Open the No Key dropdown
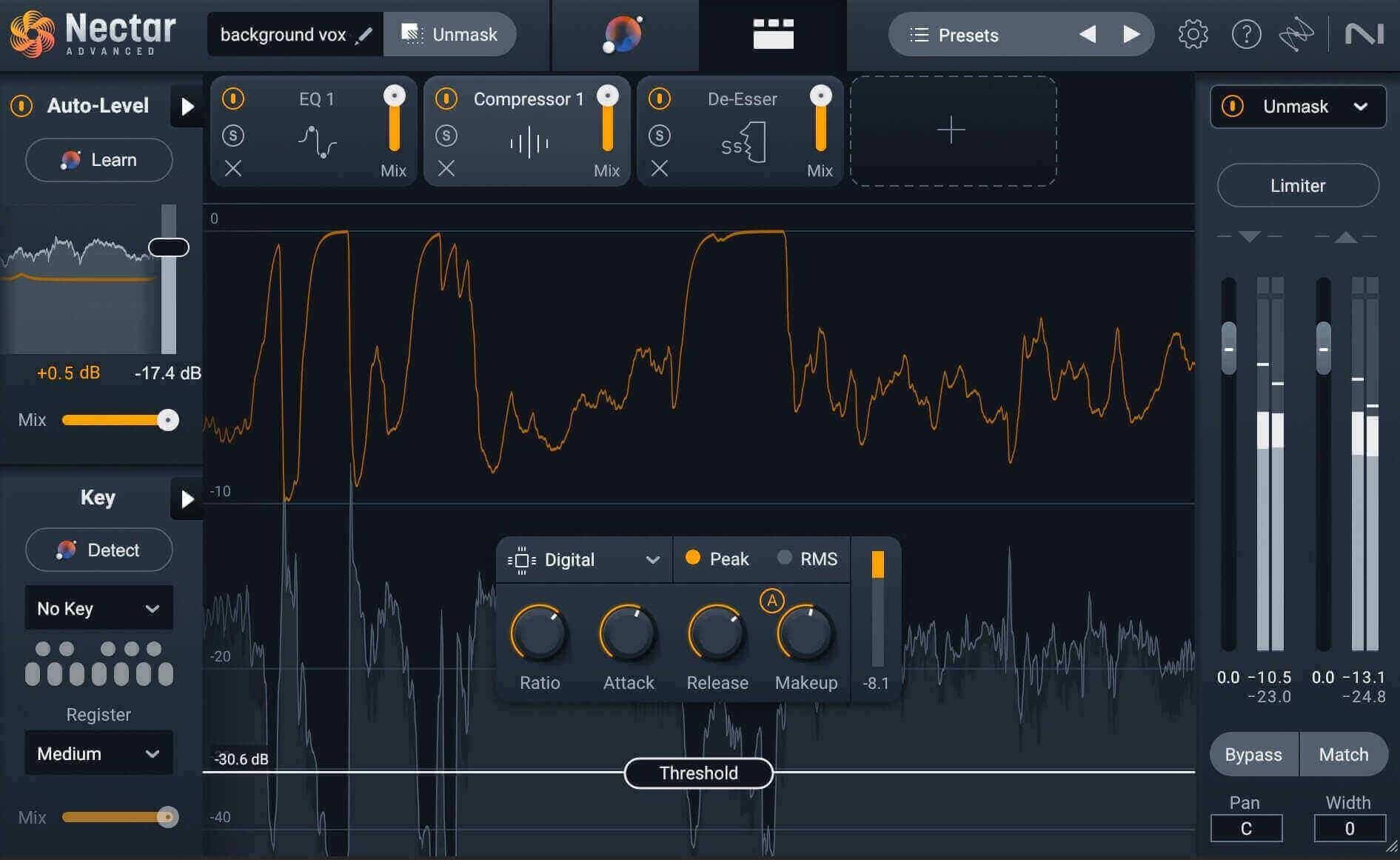Screen dimensions: 1400x860 pos(99,608)
